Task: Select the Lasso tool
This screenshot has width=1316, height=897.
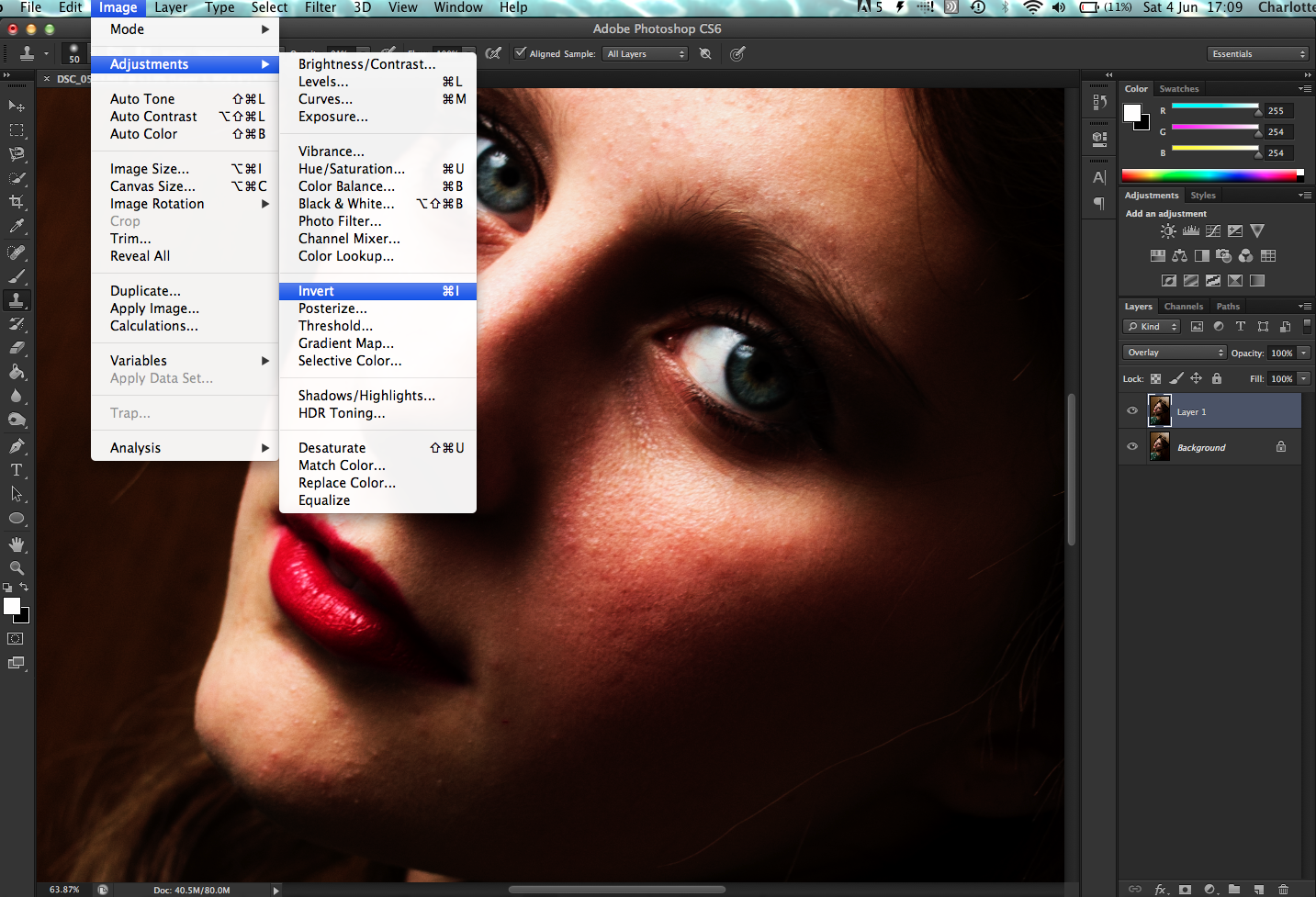Action: tap(17, 154)
